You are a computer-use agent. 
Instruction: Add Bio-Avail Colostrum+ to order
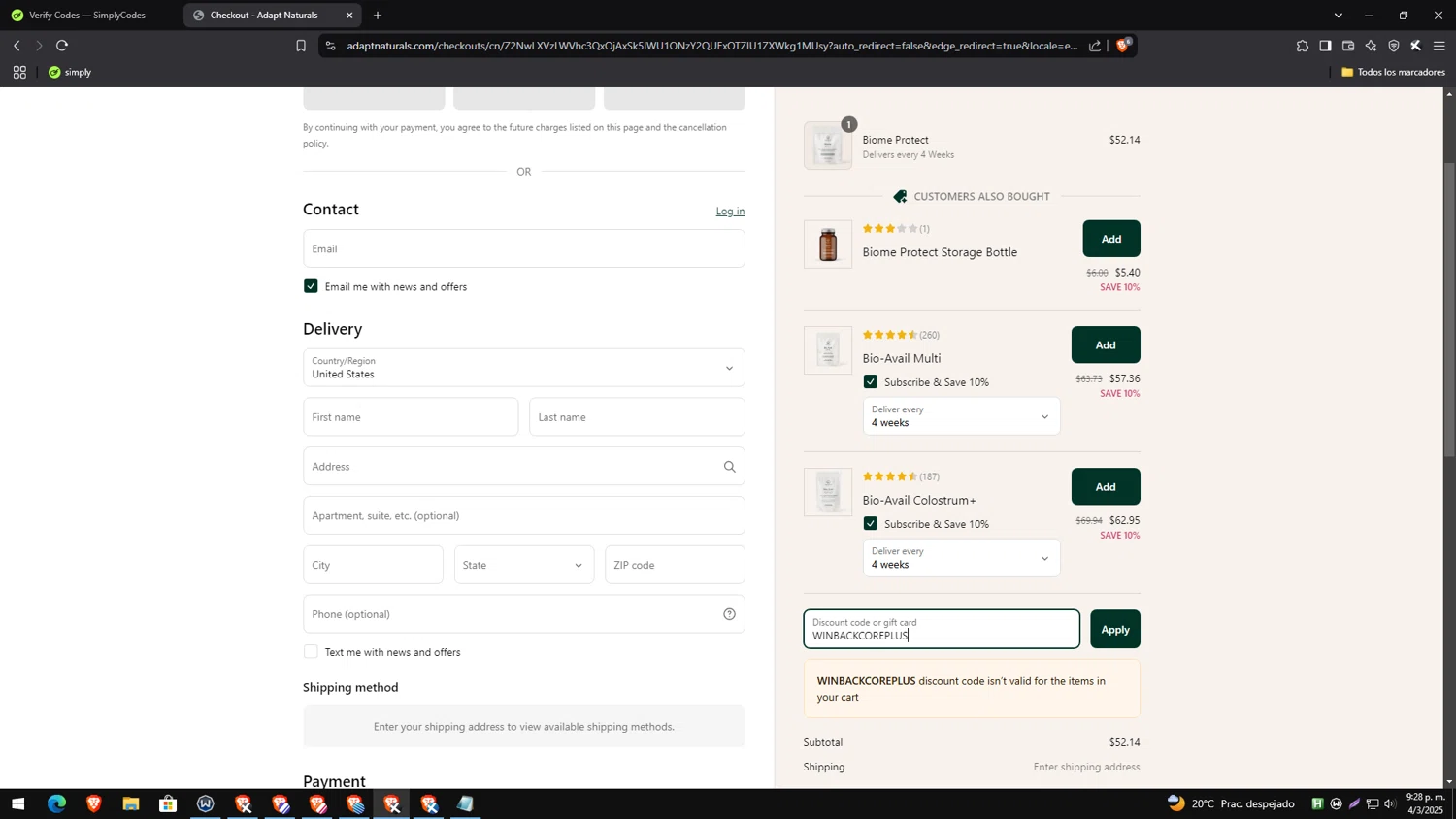(x=1106, y=487)
